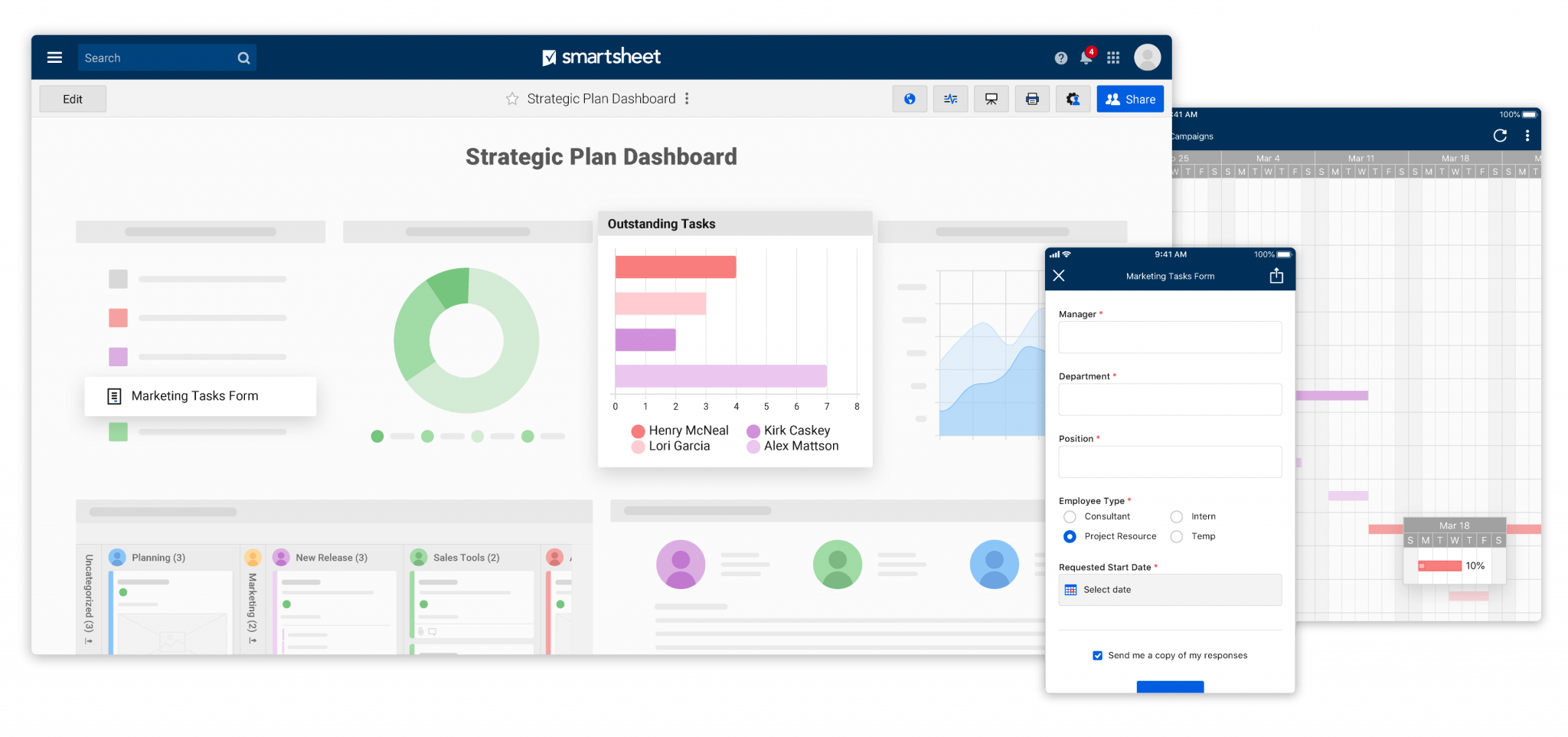Click the Mar 11 week header in Gantt
Screen dimensions: 1568x737
[x=1361, y=159]
